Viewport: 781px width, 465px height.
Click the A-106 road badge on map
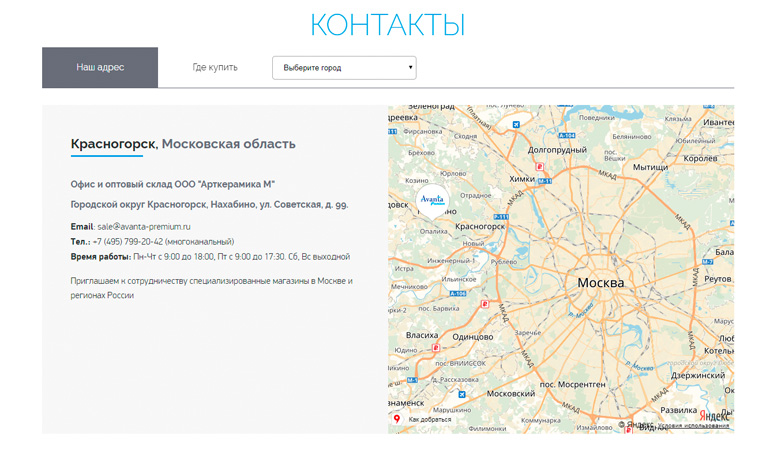(458, 294)
